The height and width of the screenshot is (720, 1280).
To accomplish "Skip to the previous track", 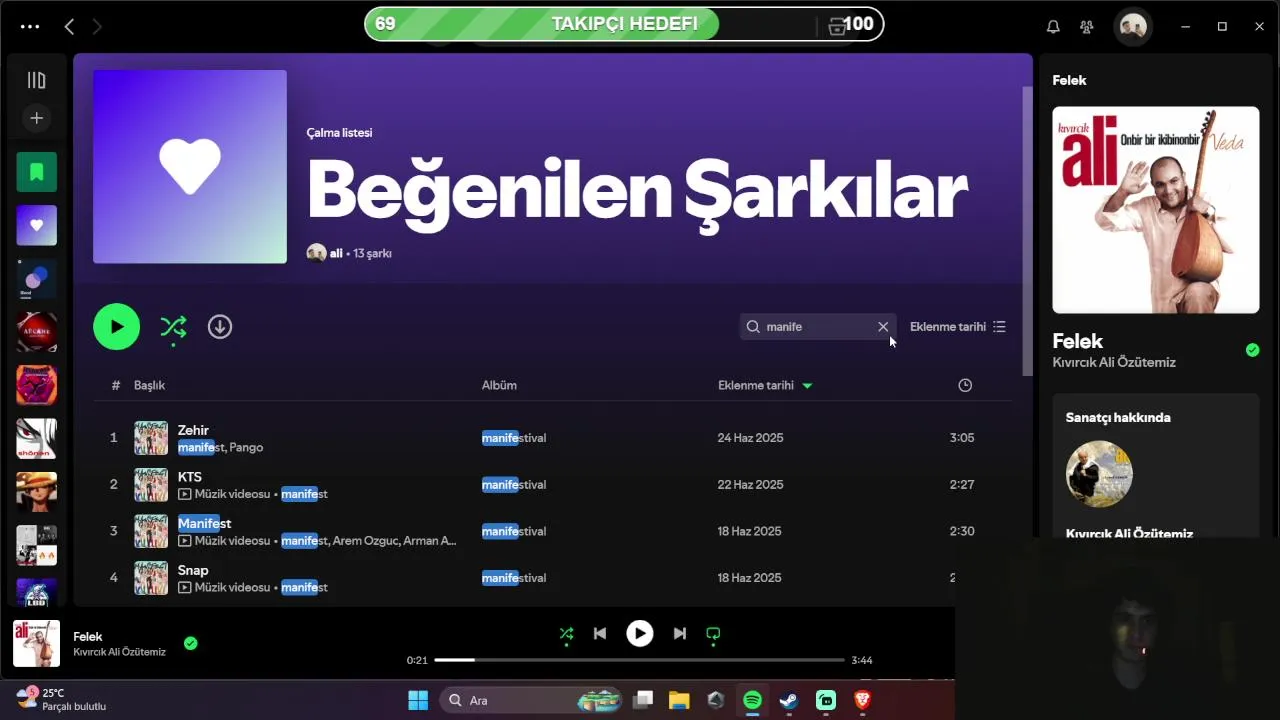I will coord(600,633).
